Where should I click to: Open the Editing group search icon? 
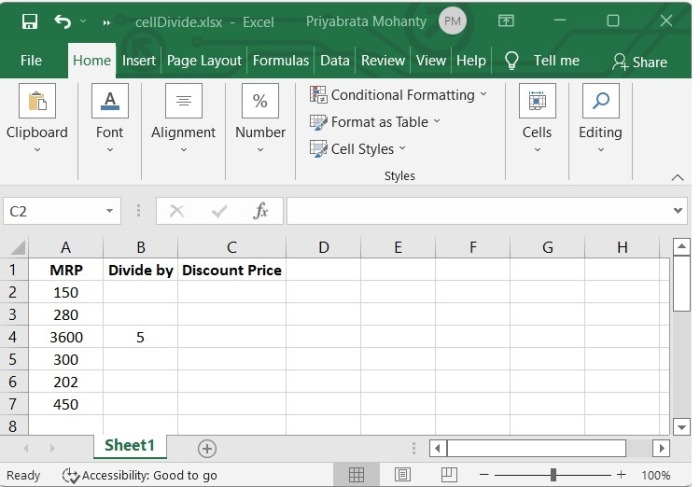tap(600, 101)
